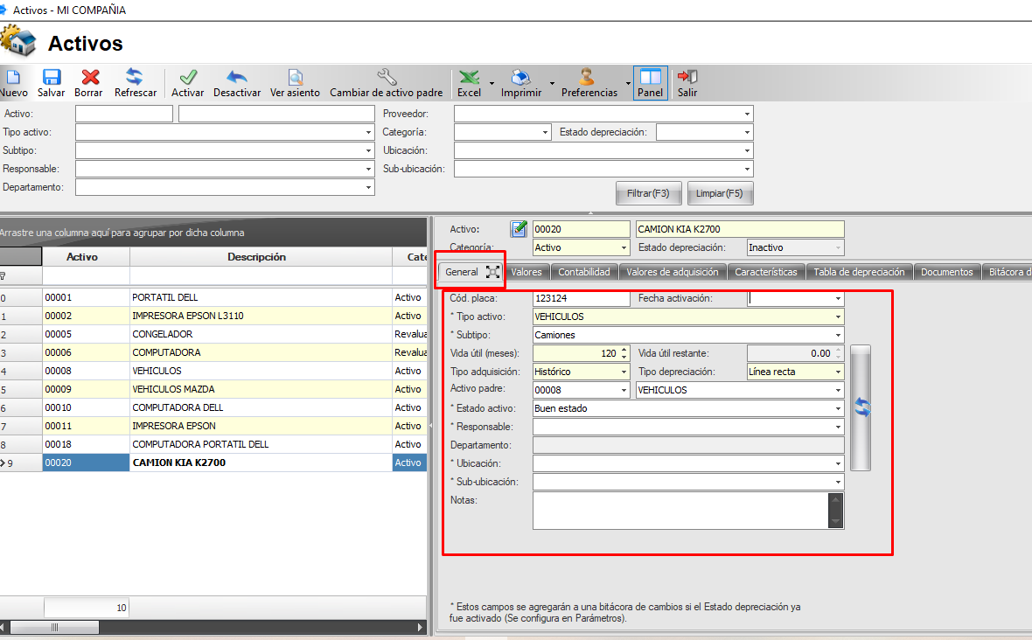Increase Vida útil (meses) with stepper up

[x=624, y=349]
